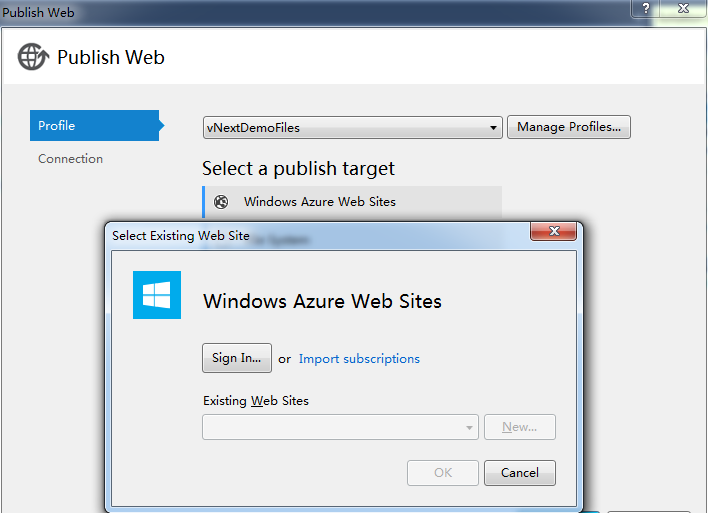This screenshot has width=708, height=513.
Task: Click the New web site button
Action: pyautogui.click(x=520, y=427)
